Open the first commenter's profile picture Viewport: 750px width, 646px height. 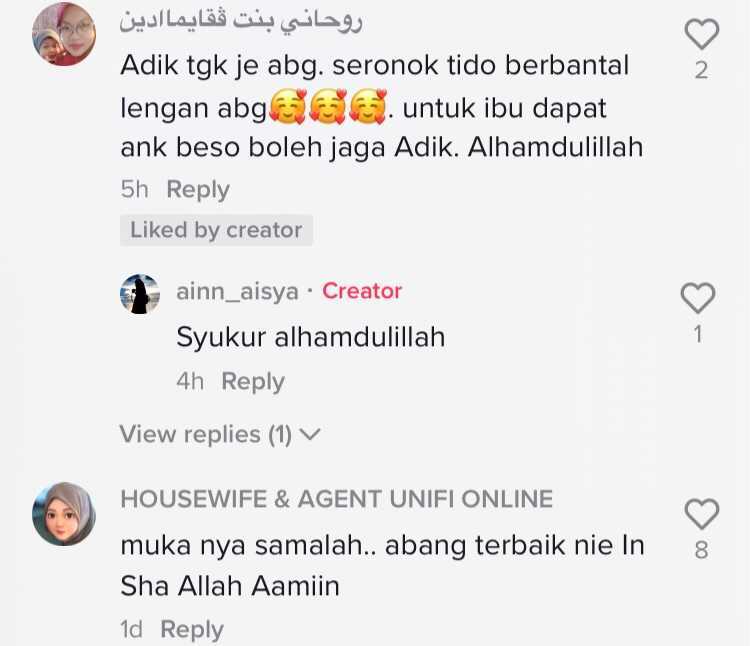pos(64,34)
